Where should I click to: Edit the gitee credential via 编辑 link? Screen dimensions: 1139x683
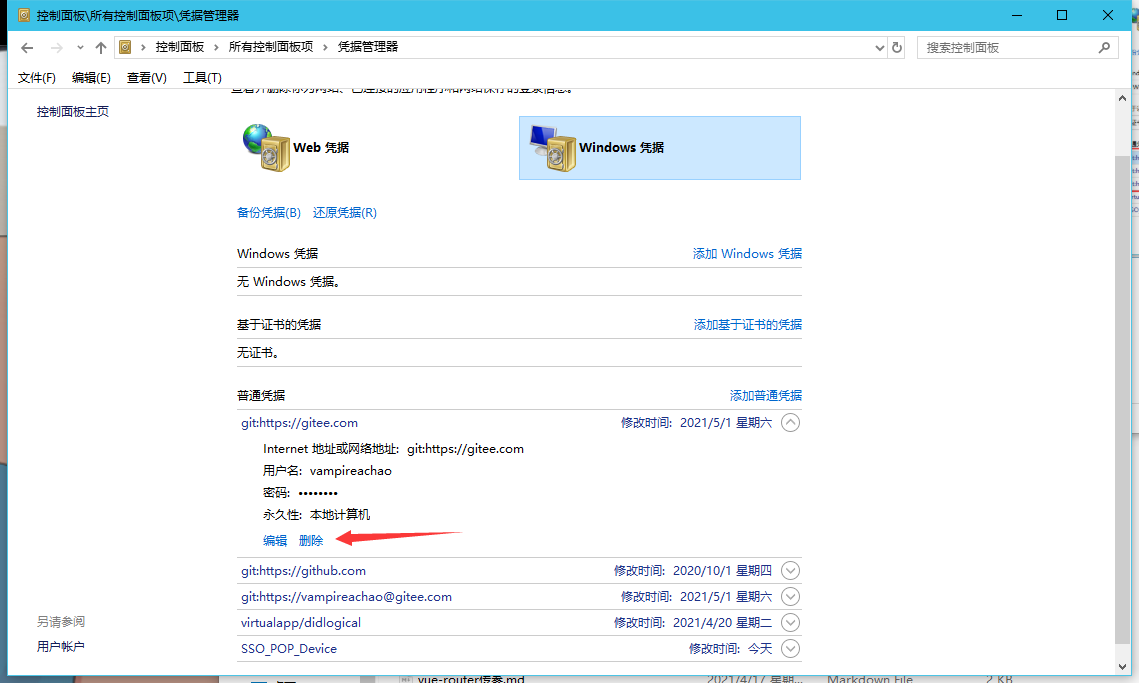[x=274, y=540]
